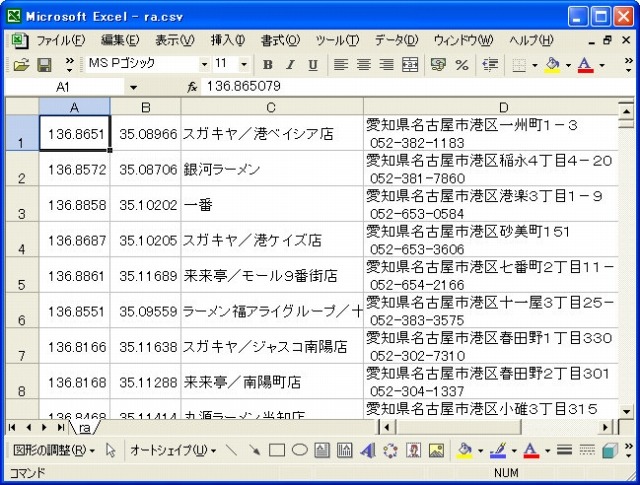This screenshot has width=640, height=485.
Task: Insert a vertical Text Box
Action: pyautogui.click(x=344, y=450)
